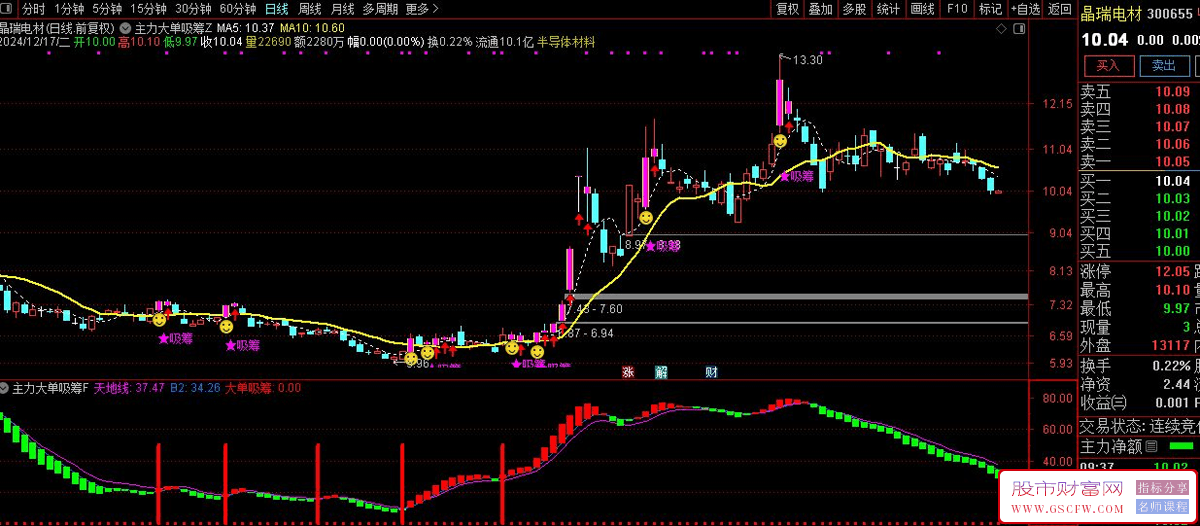Image resolution: width=1200 pixels, height=526 pixels.
Task: Click the 指标分享 link in banner
Action: point(1164,489)
